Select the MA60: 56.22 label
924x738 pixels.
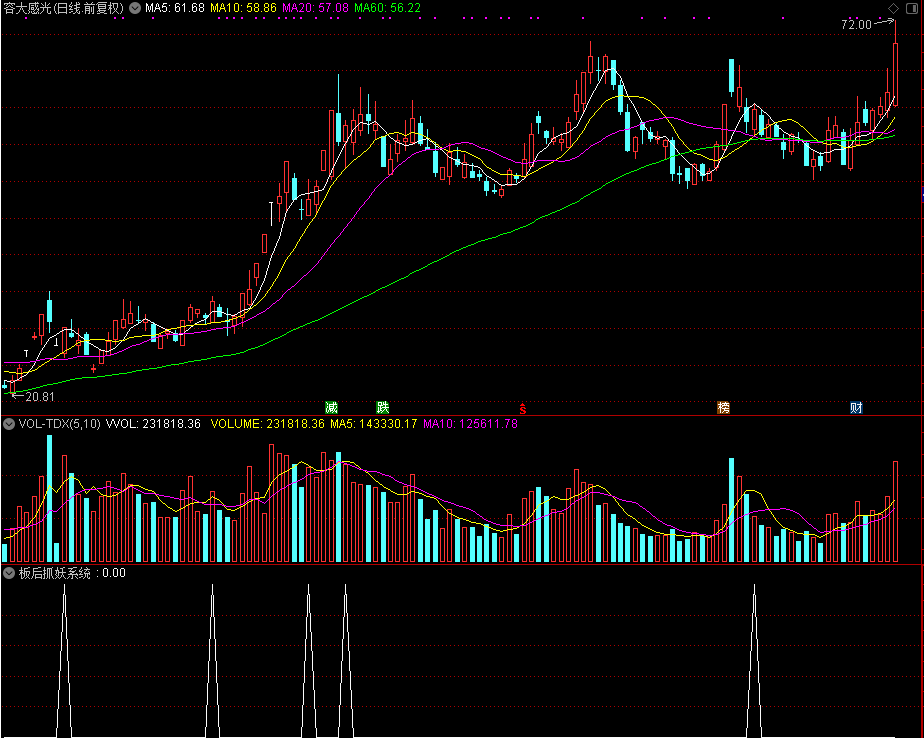[x=388, y=8]
